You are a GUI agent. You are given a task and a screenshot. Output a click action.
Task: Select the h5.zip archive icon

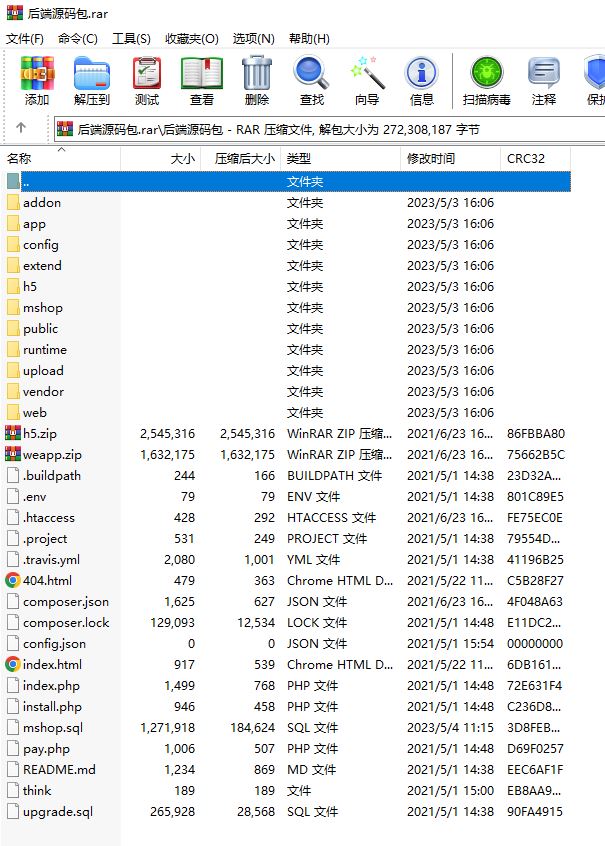tap(13, 433)
